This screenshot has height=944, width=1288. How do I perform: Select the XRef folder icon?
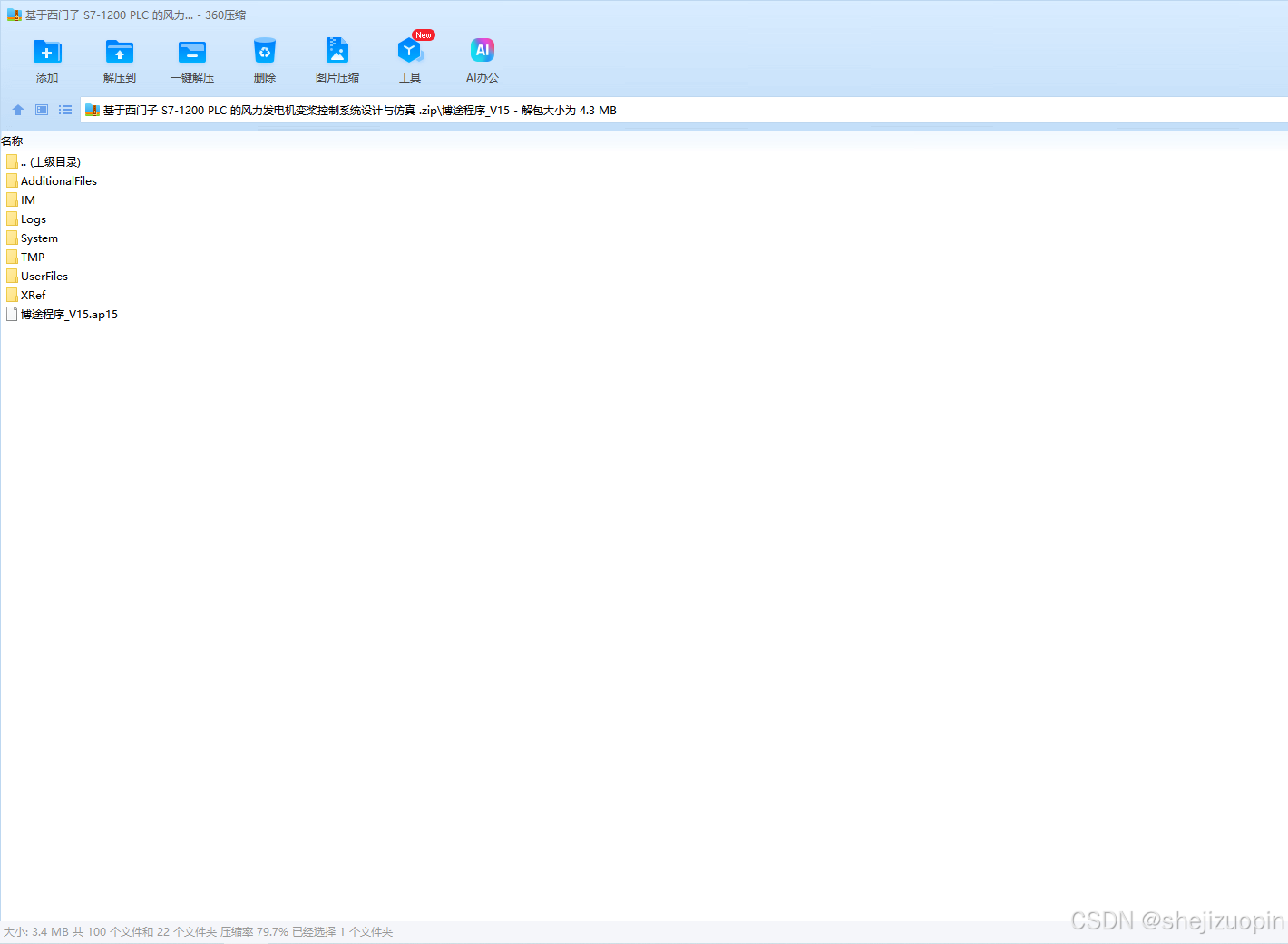click(12, 295)
